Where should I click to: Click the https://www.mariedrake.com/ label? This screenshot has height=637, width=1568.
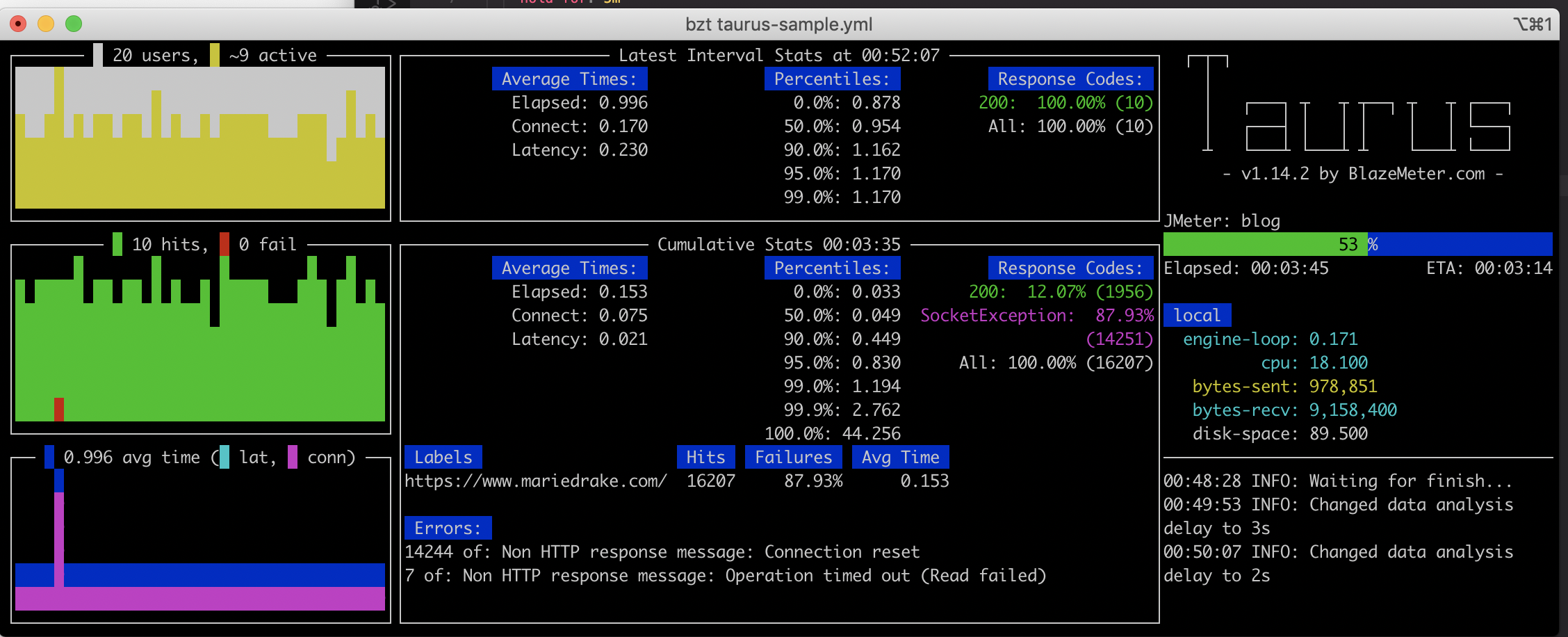tap(536, 481)
